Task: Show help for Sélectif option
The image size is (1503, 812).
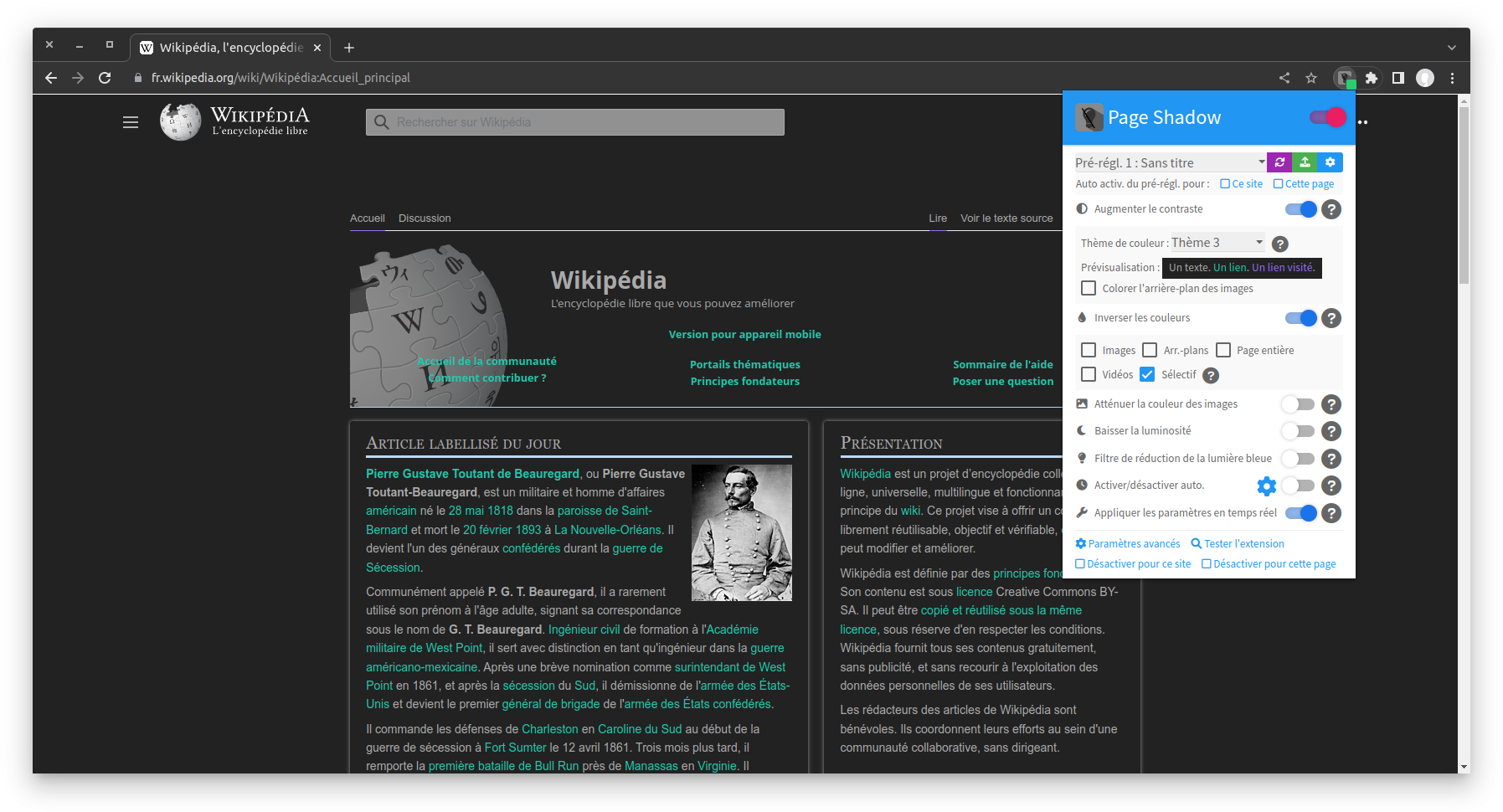Action: tap(1211, 376)
